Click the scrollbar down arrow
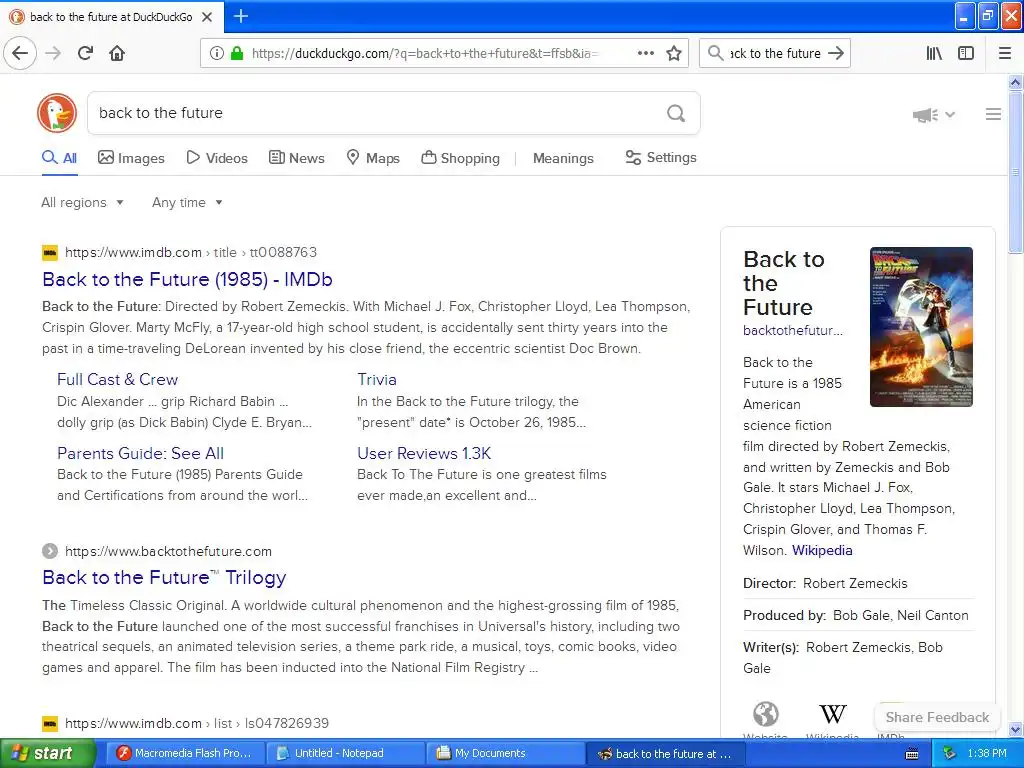The height and width of the screenshot is (768, 1024). click(x=1015, y=729)
